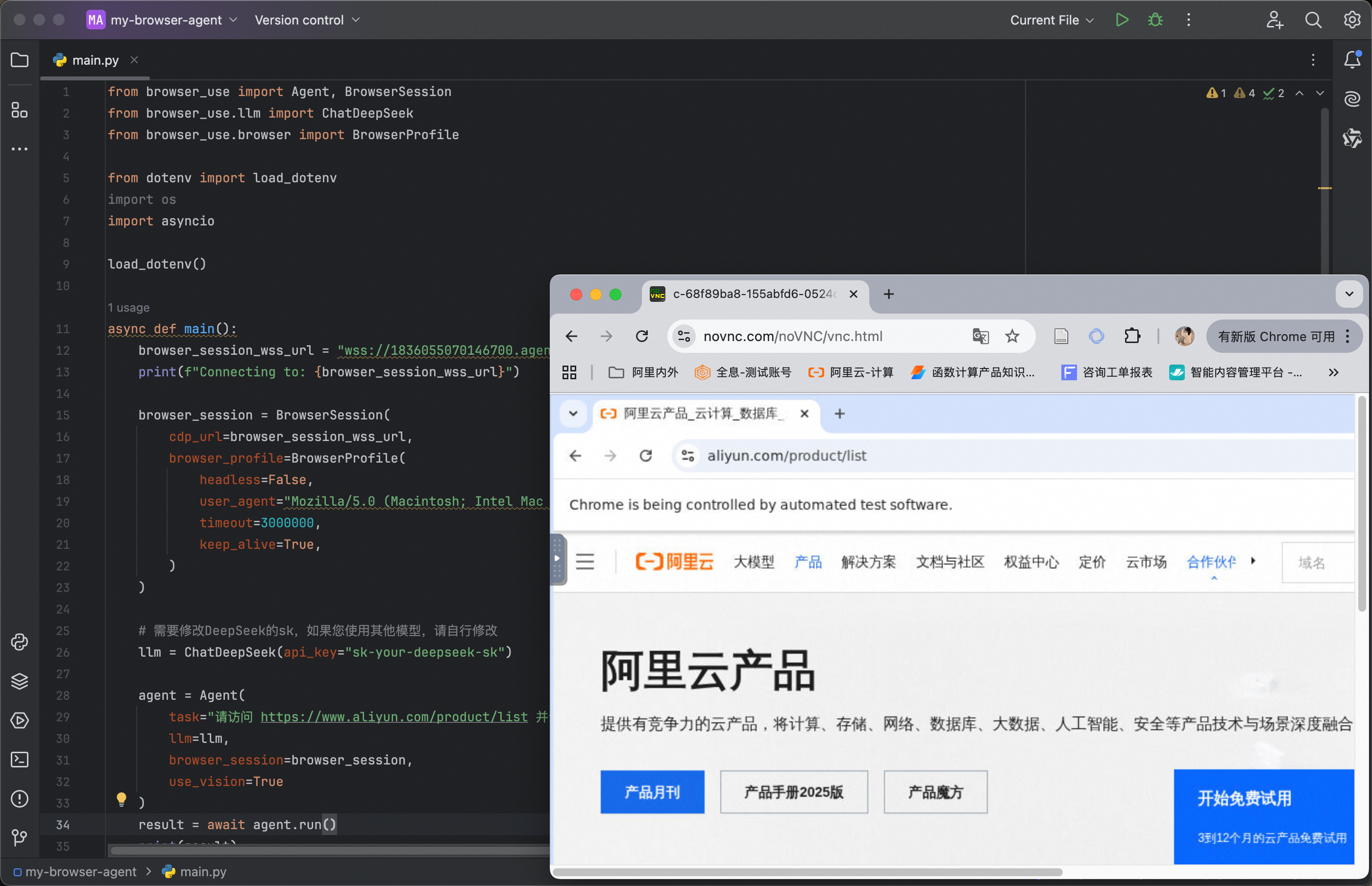This screenshot has width=1372, height=886.
Task: Open Python Packages tool window
Action: pyautogui.click(x=20, y=681)
